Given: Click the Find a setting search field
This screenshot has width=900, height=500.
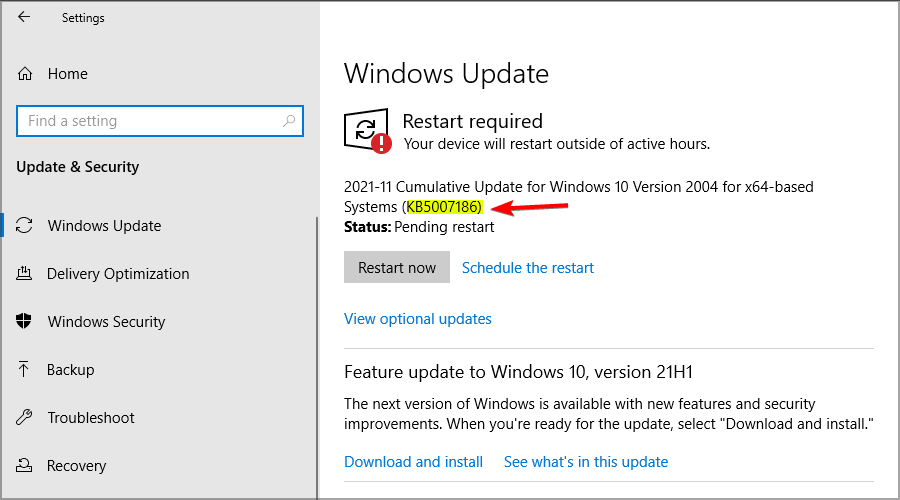Looking at the screenshot, I should (160, 121).
